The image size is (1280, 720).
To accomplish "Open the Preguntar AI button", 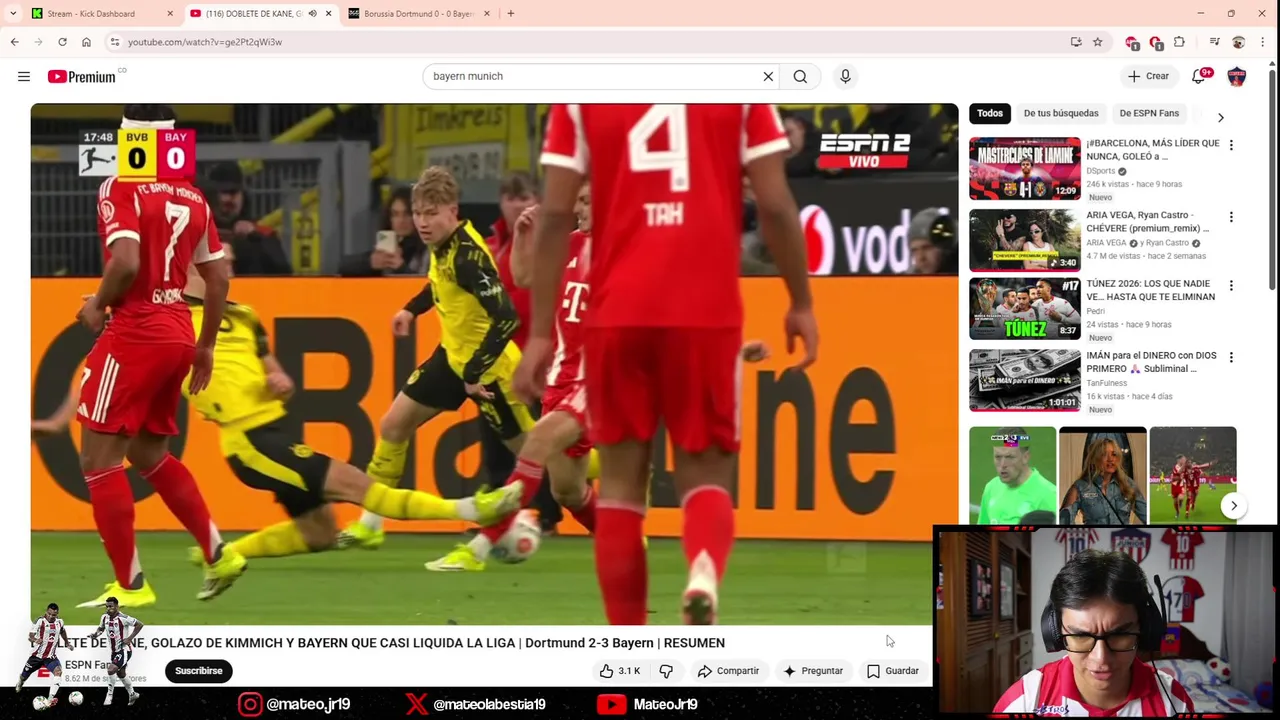I will coord(813,671).
